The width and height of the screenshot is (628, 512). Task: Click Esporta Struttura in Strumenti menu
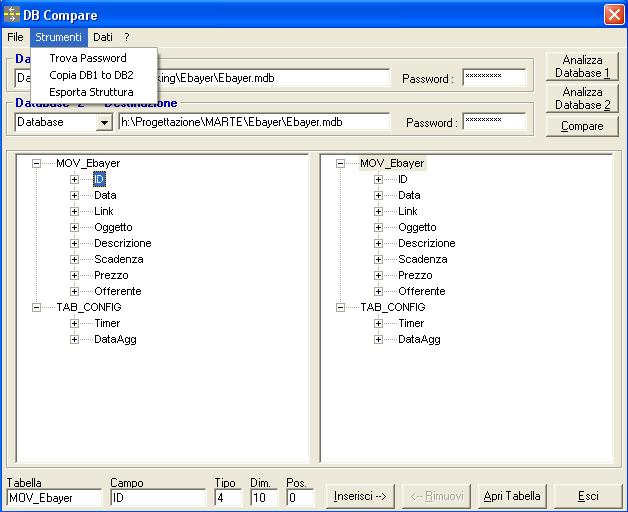[91, 92]
